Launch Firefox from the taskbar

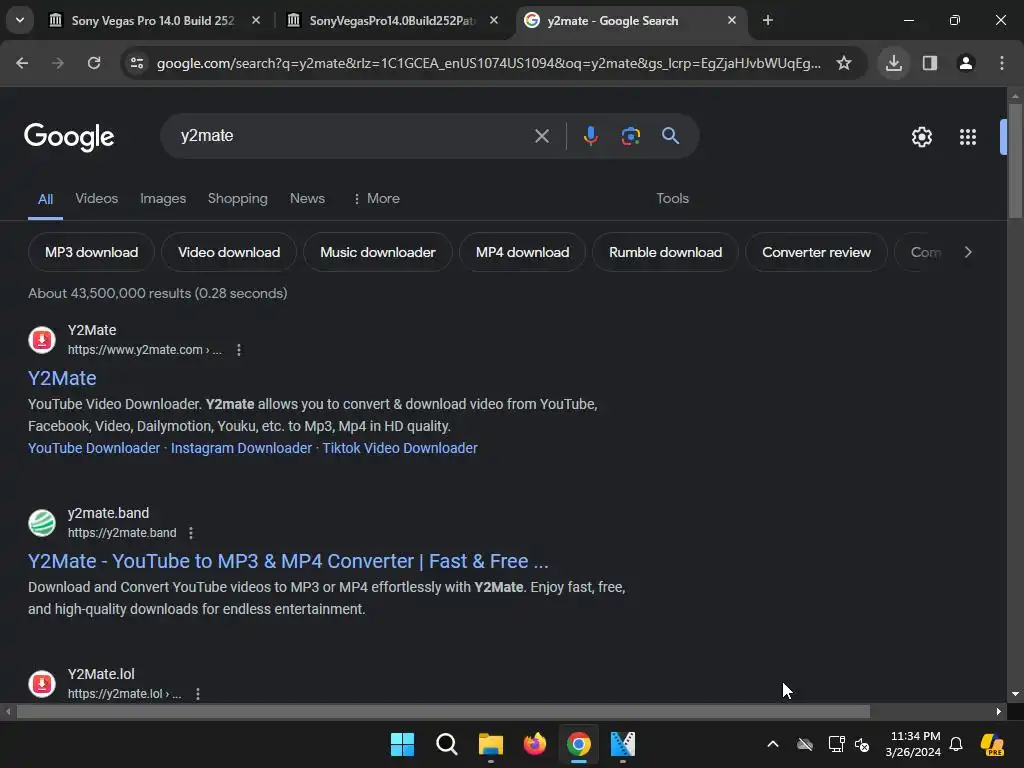(x=535, y=744)
